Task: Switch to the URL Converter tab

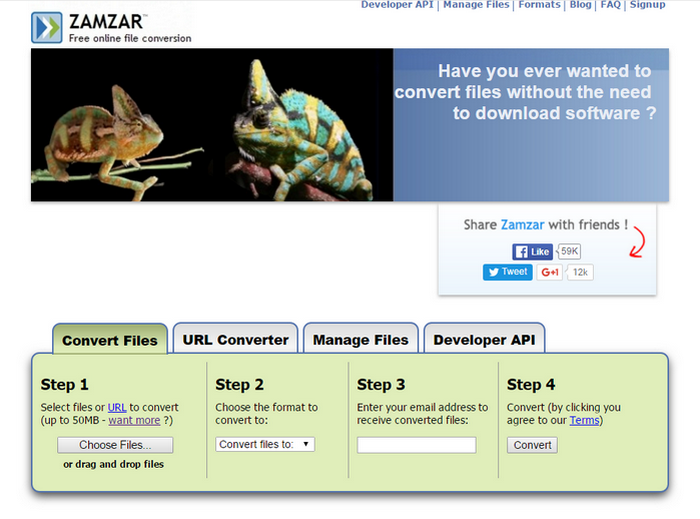Action: 235,338
